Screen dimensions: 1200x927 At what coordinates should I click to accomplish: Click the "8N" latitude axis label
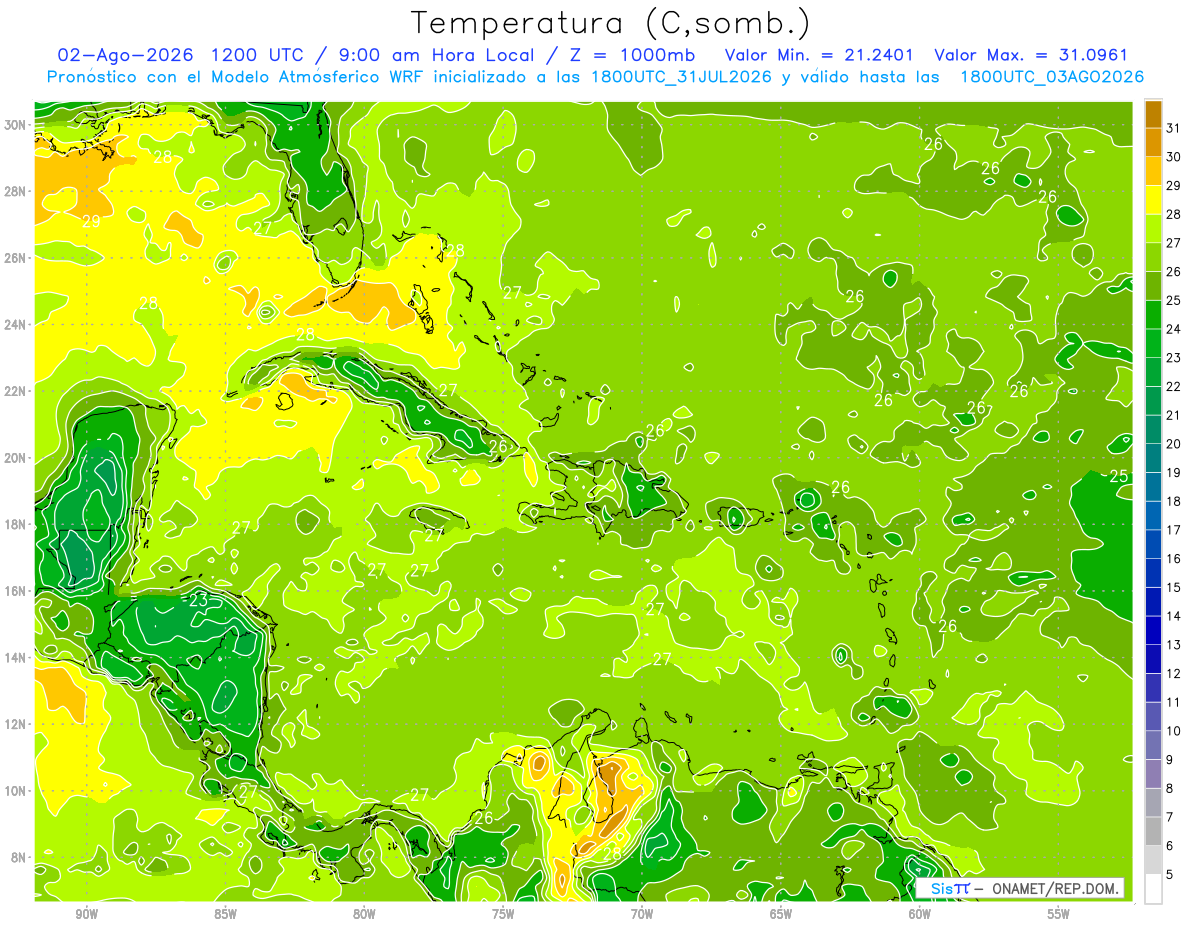pos(19,858)
